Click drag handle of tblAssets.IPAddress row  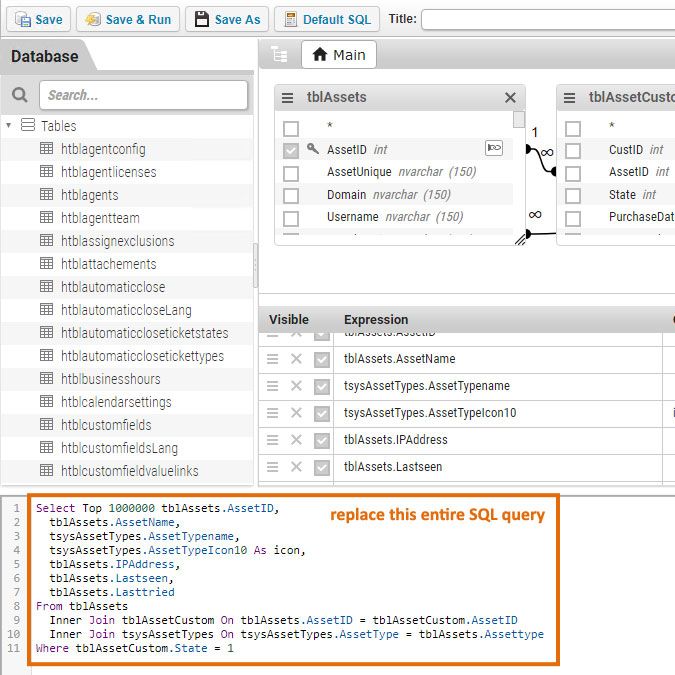click(272, 440)
